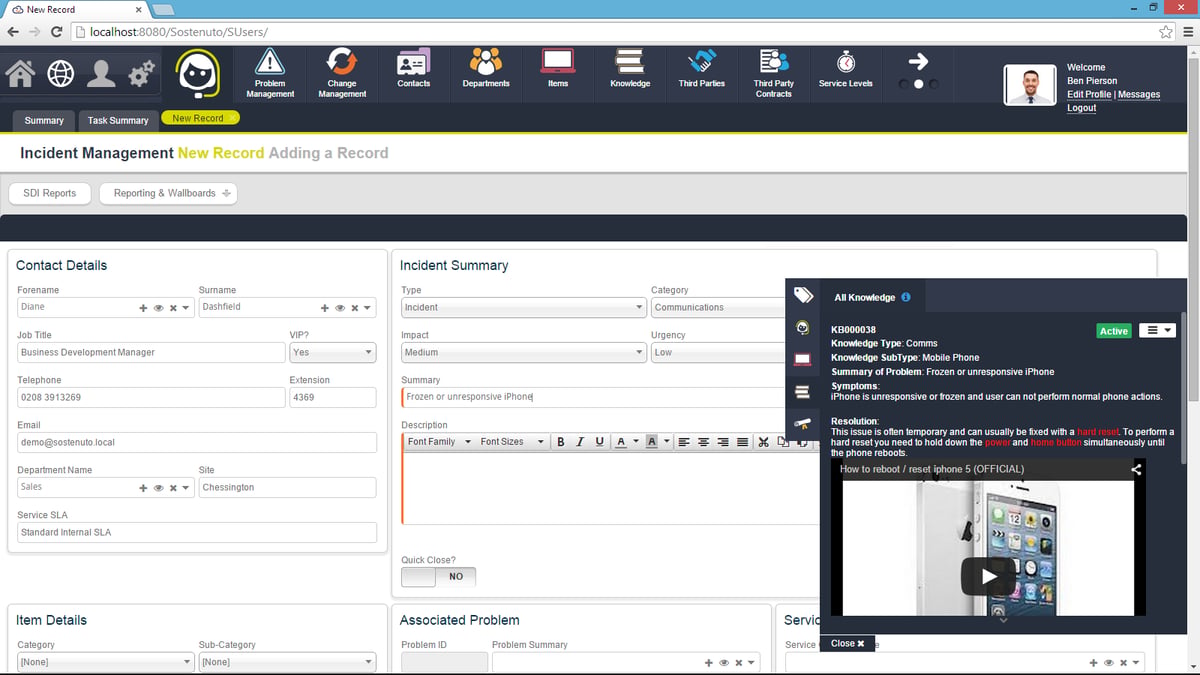Apply italic in Description editor
Image resolution: width=1200 pixels, height=675 pixels.
[x=580, y=442]
